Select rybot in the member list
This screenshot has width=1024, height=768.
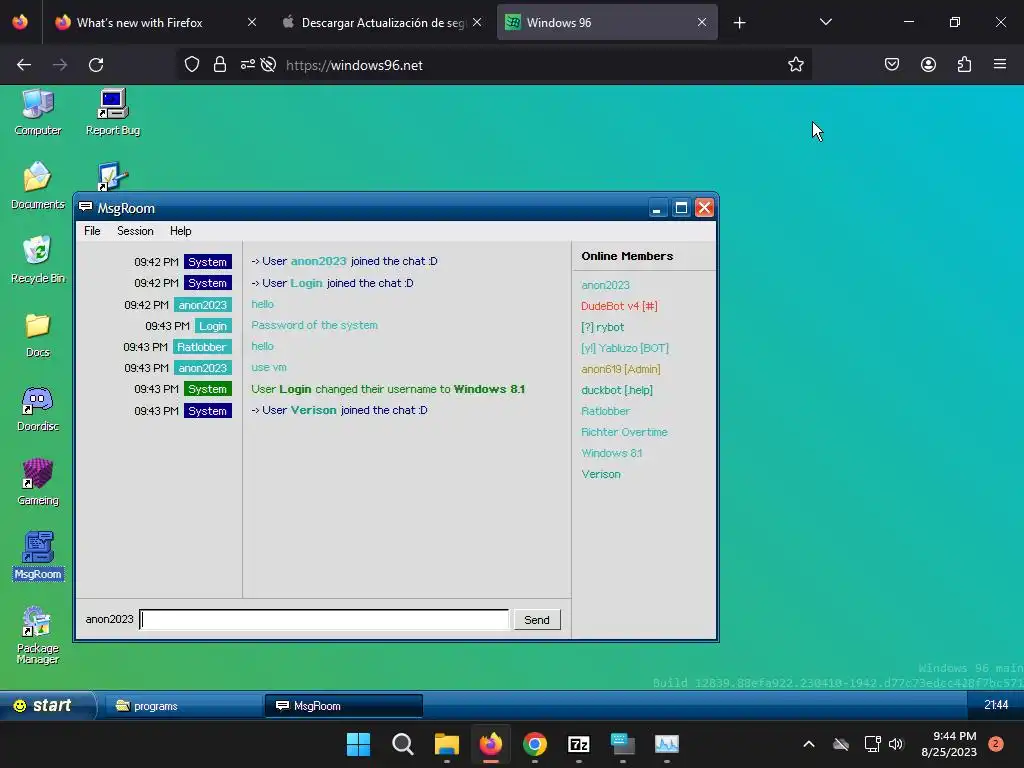(x=602, y=327)
